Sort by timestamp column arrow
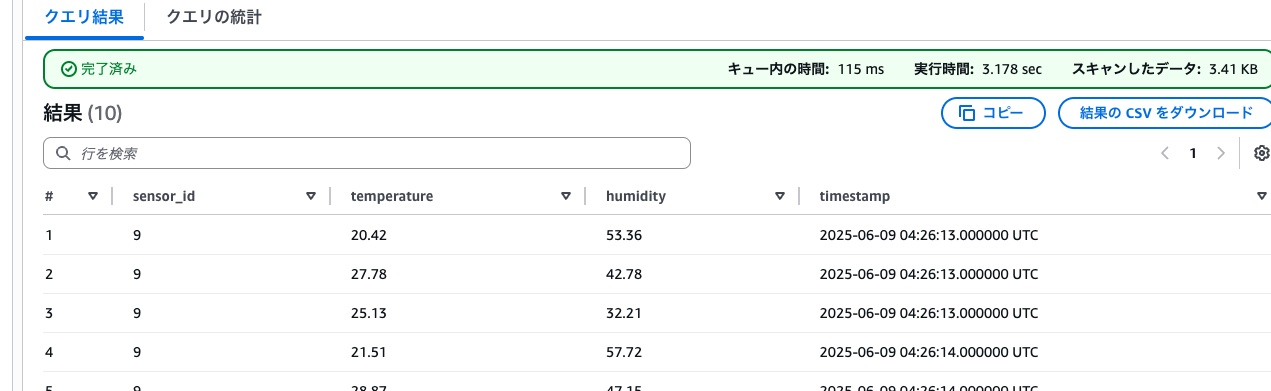 1262,196
